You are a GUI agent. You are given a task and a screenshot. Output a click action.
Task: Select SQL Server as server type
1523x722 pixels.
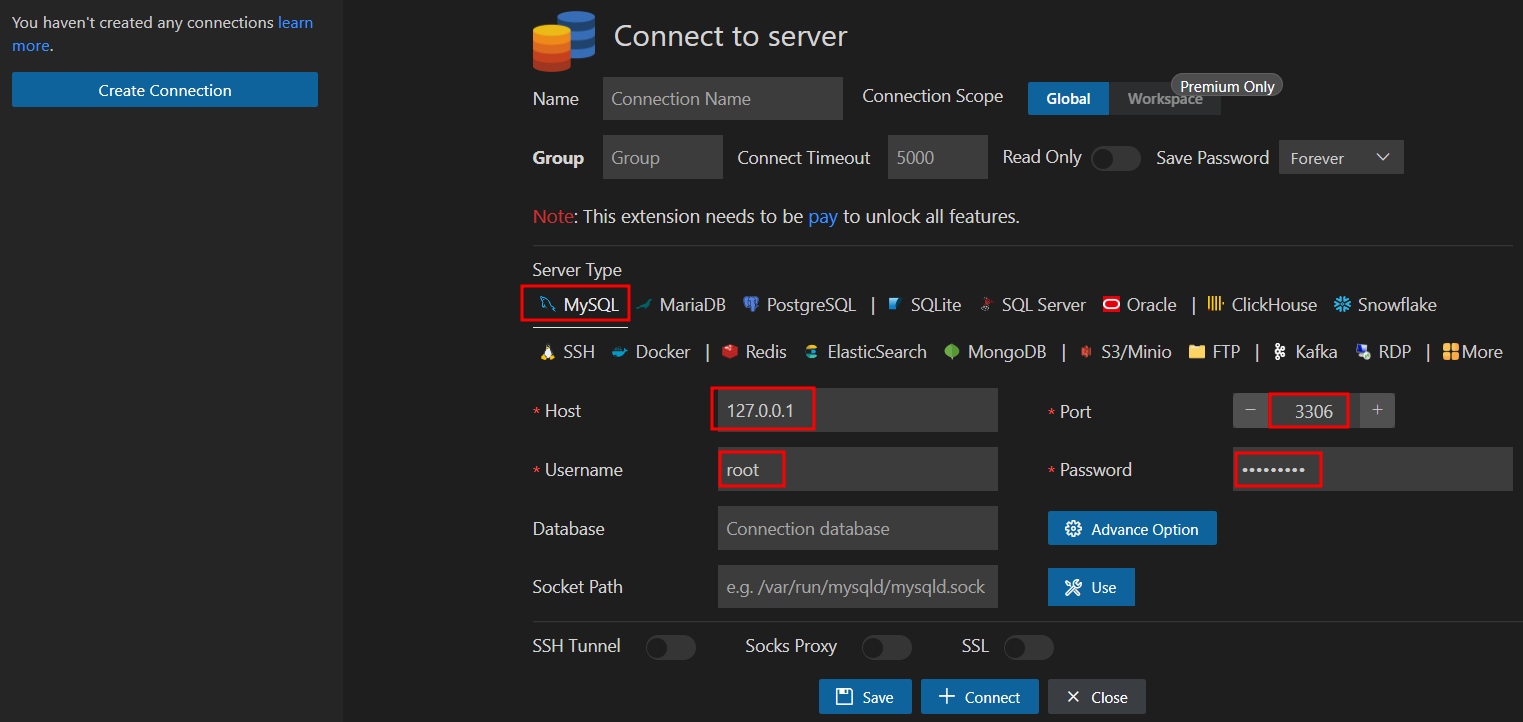point(1033,305)
